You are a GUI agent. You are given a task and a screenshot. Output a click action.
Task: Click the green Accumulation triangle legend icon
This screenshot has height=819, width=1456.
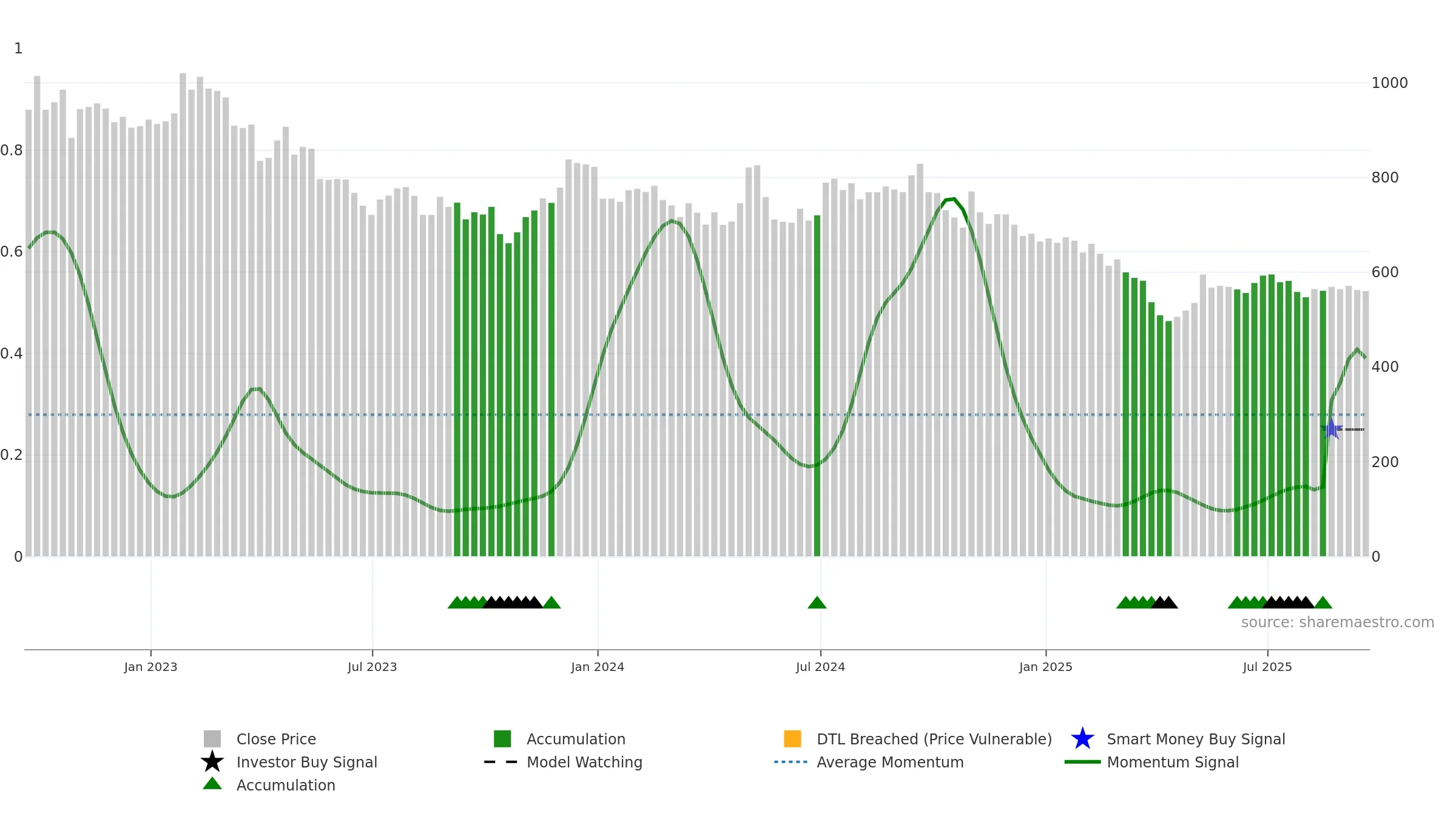click(212, 783)
